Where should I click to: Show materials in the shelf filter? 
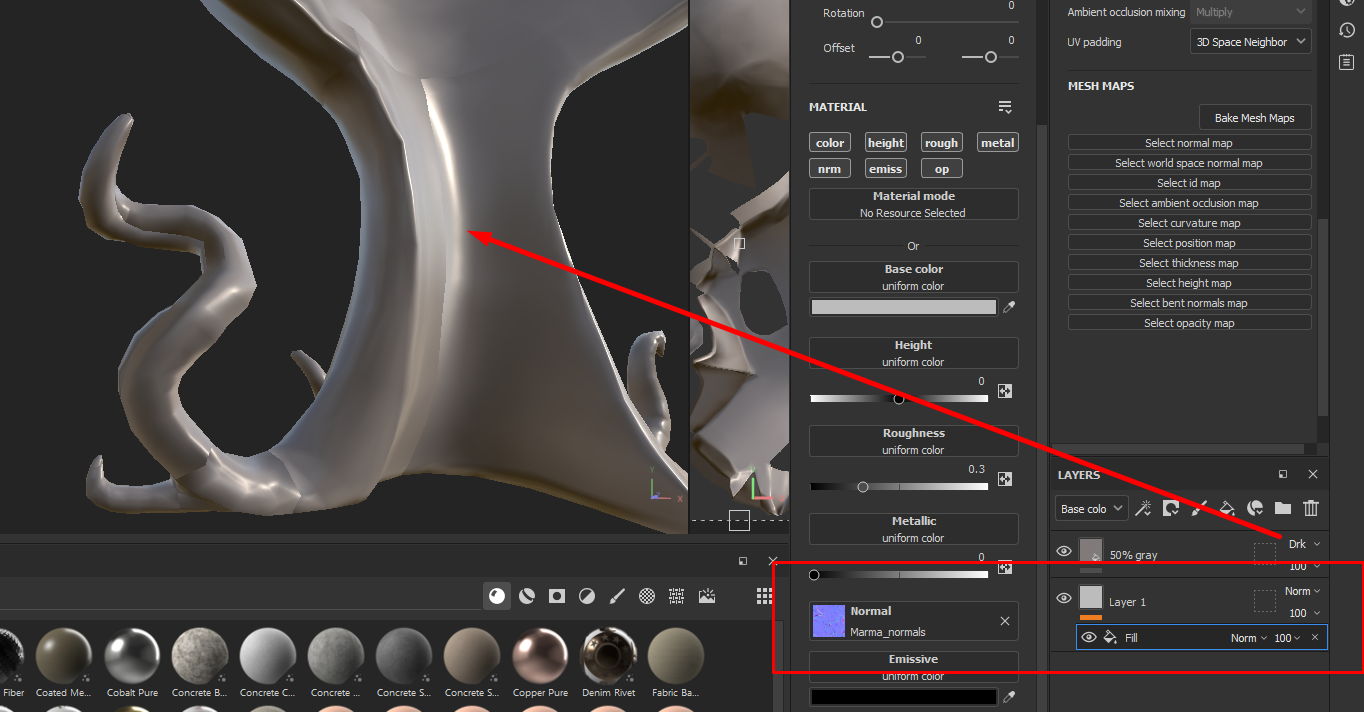tap(497, 596)
